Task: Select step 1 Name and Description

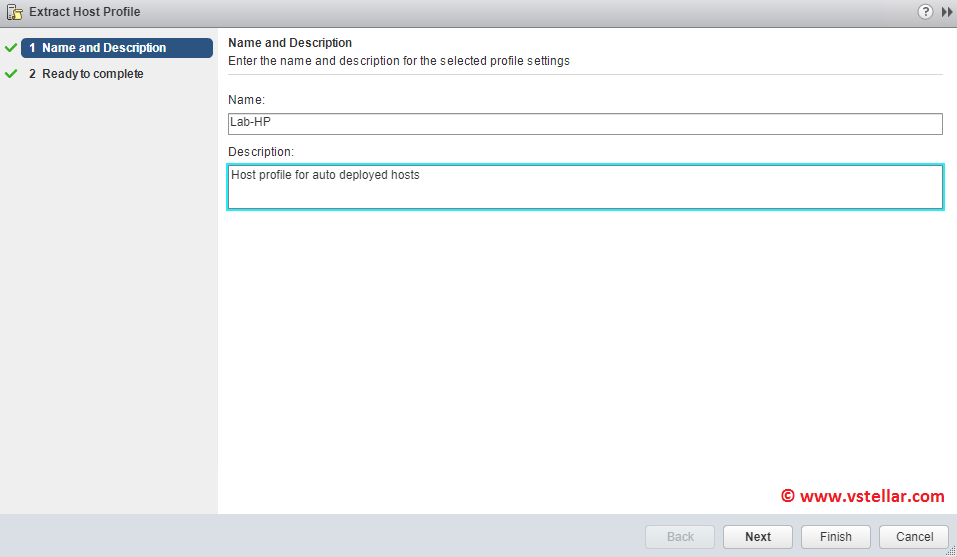Action: [116, 48]
